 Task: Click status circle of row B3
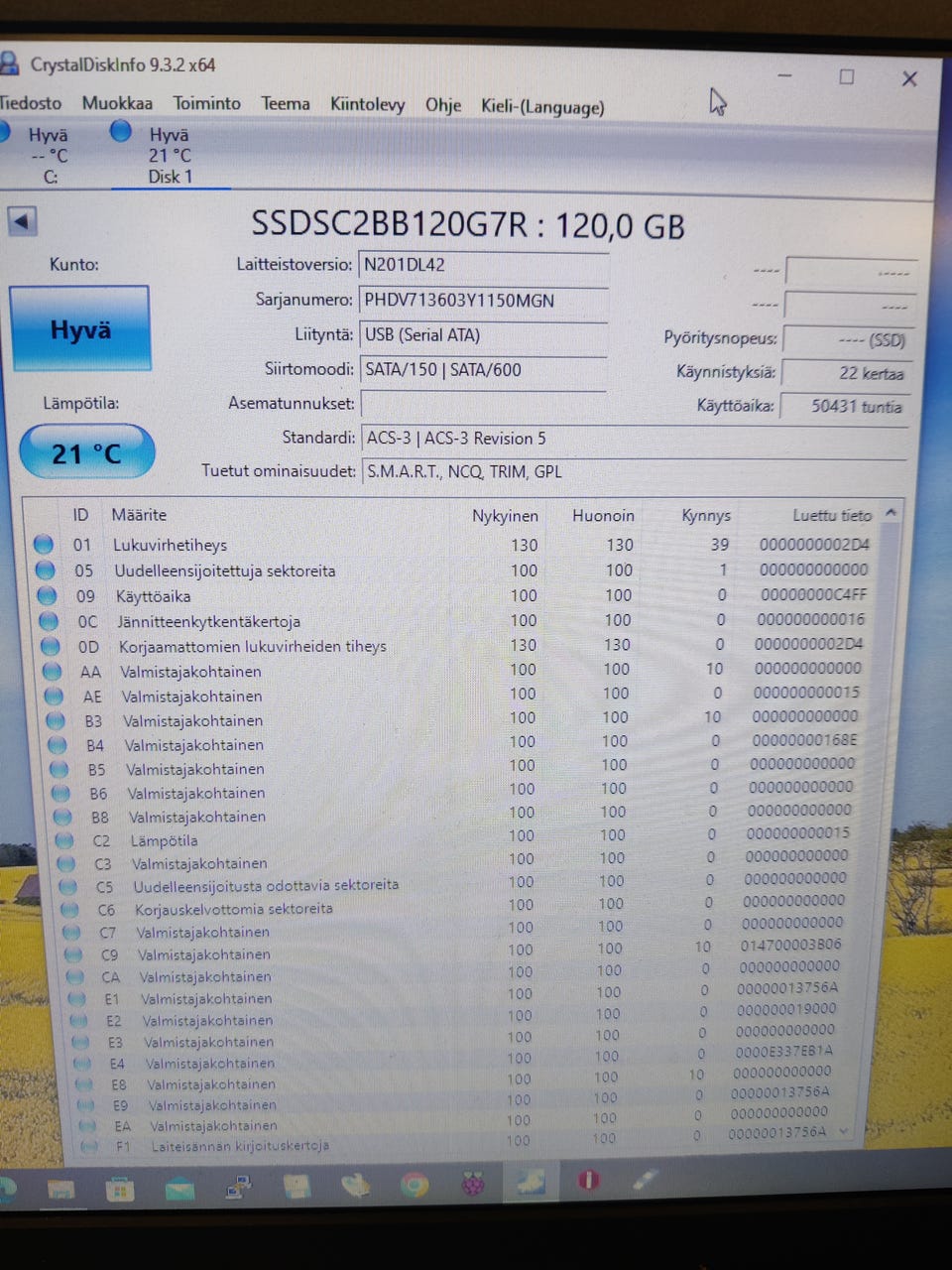[x=57, y=720]
